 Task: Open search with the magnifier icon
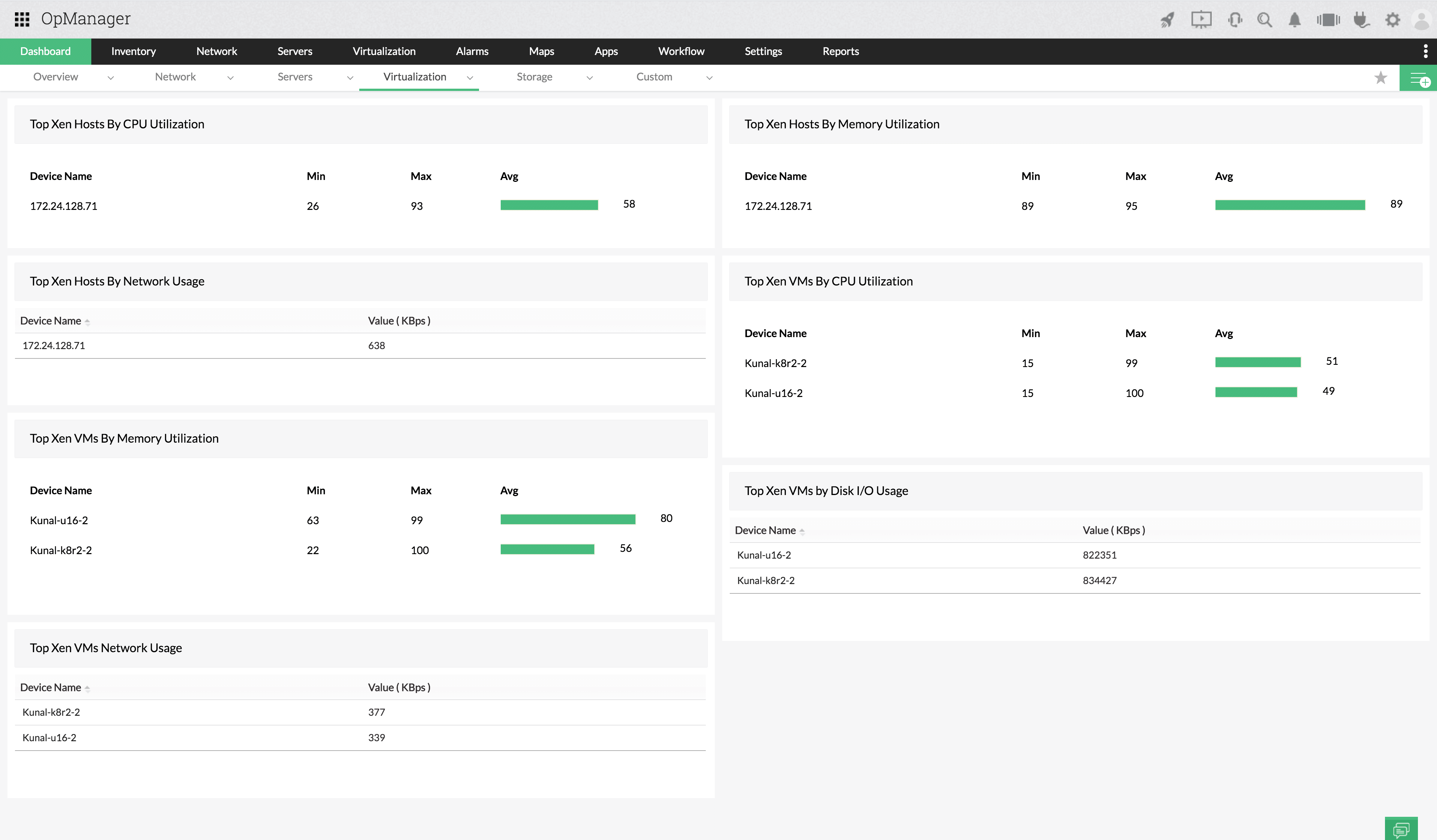pyautogui.click(x=1265, y=20)
